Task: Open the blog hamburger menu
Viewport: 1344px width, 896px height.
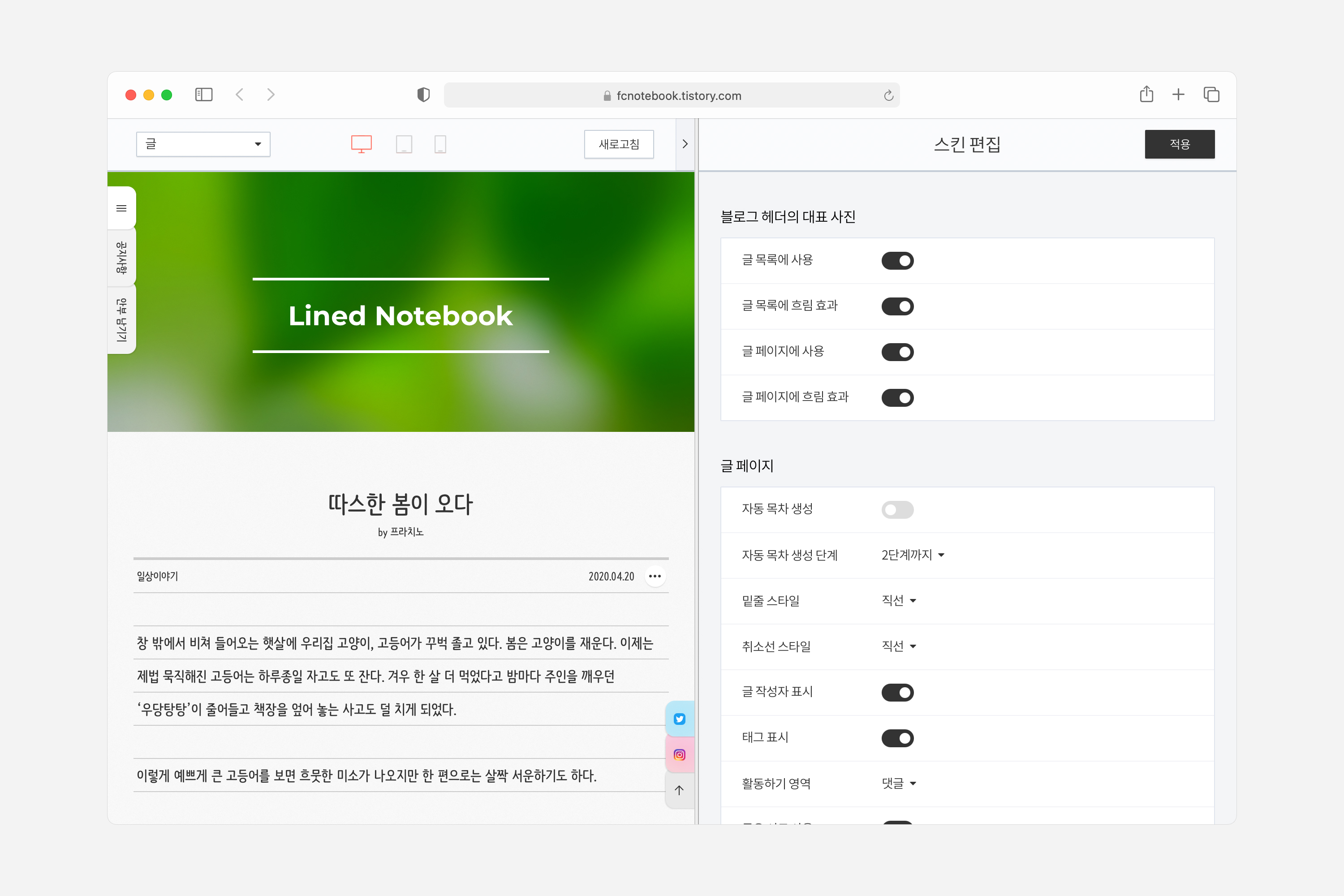Action: [x=121, y=208]
